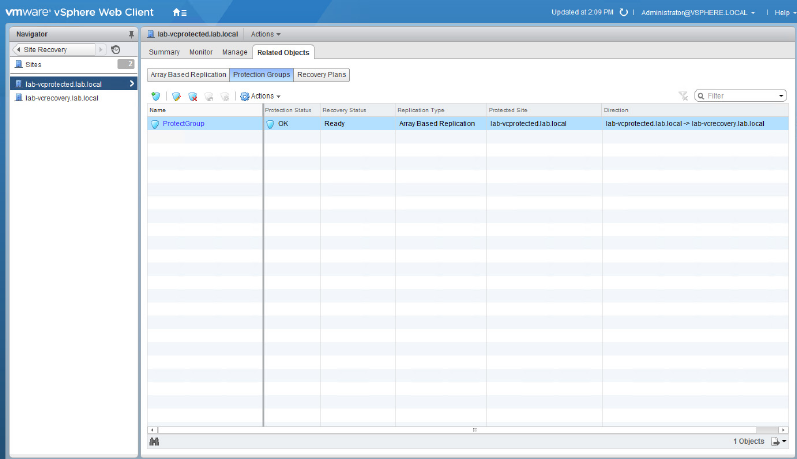Click the home menu icon
Screen dimensions: 797x459
point(178,12)
